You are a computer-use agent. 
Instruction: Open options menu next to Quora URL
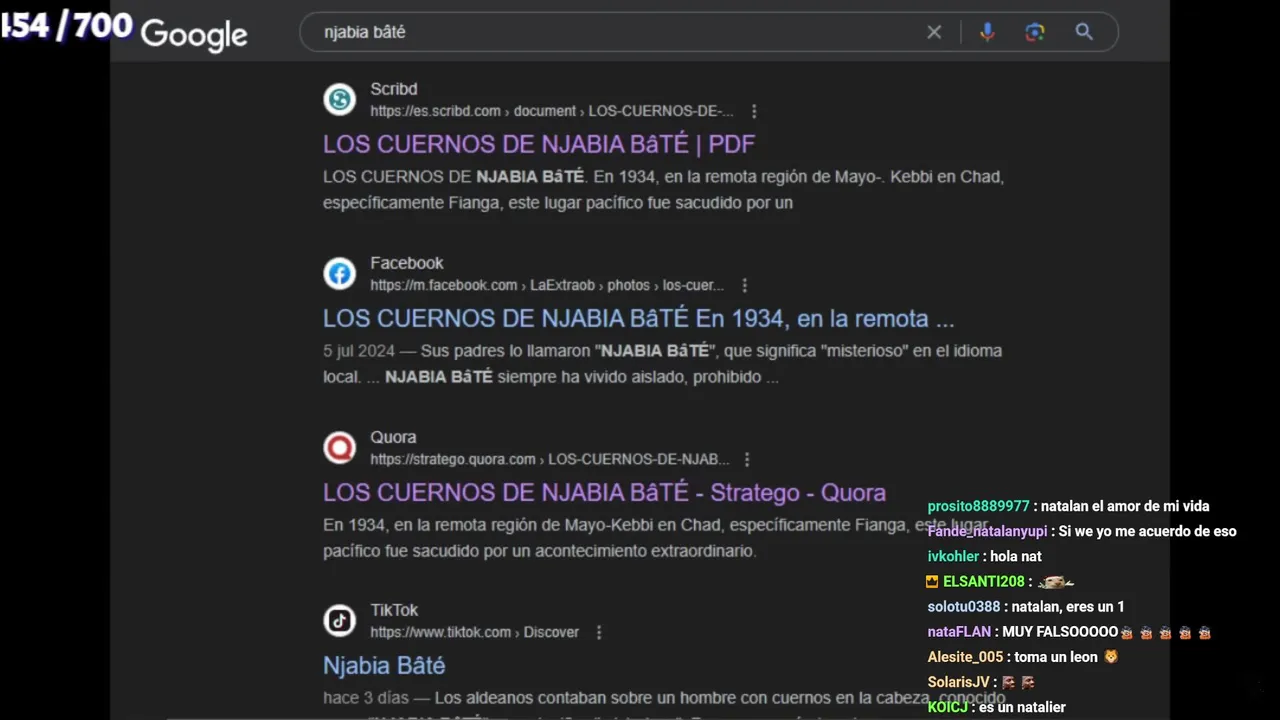(746, 459)
